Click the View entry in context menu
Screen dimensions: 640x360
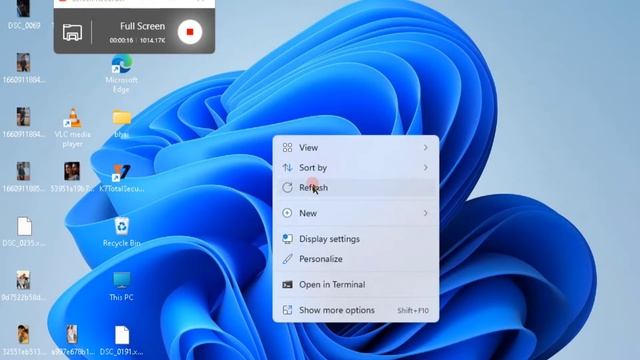point(356,148)
